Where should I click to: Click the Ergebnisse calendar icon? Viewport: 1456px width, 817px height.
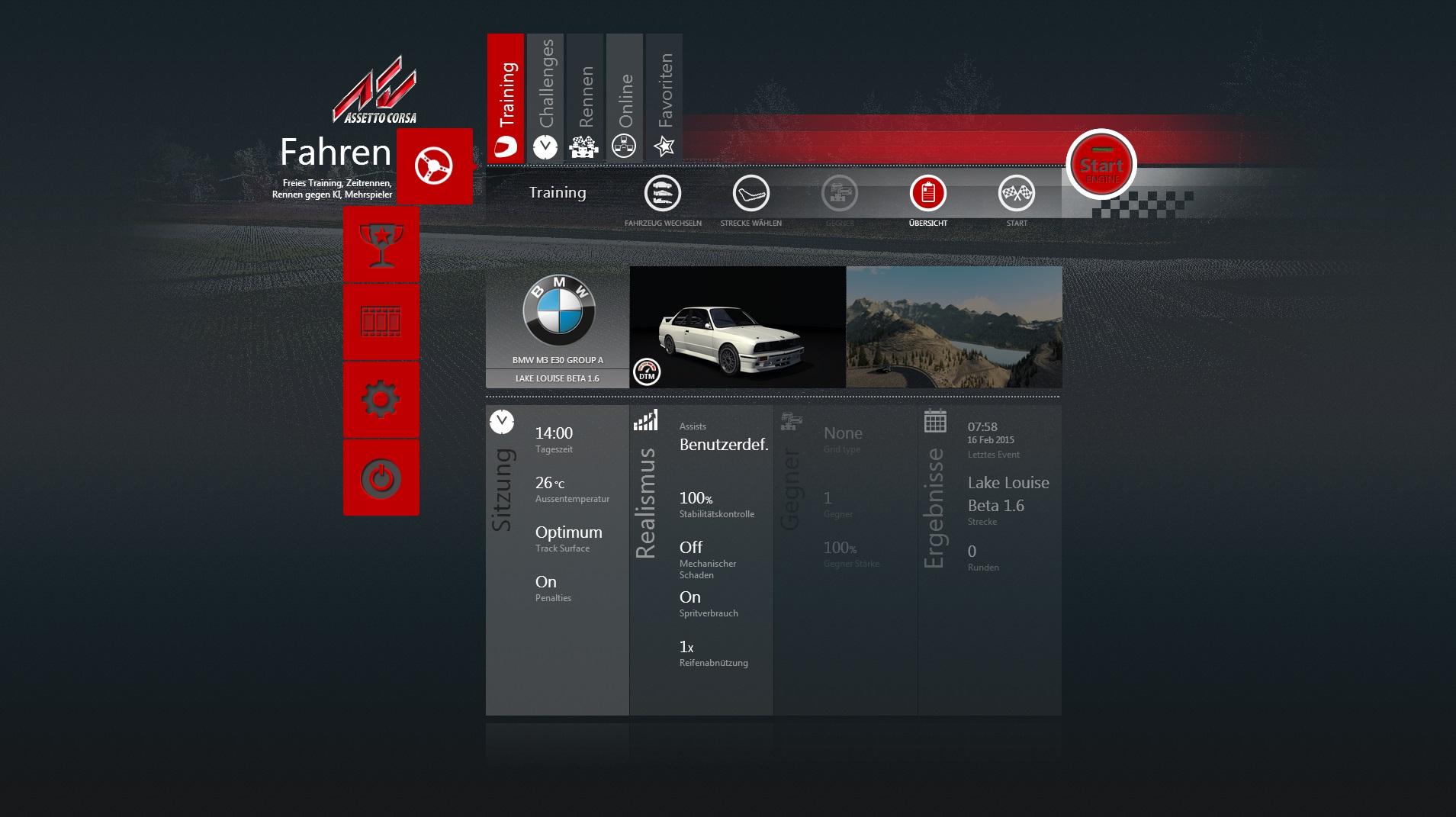click(935, 420)
